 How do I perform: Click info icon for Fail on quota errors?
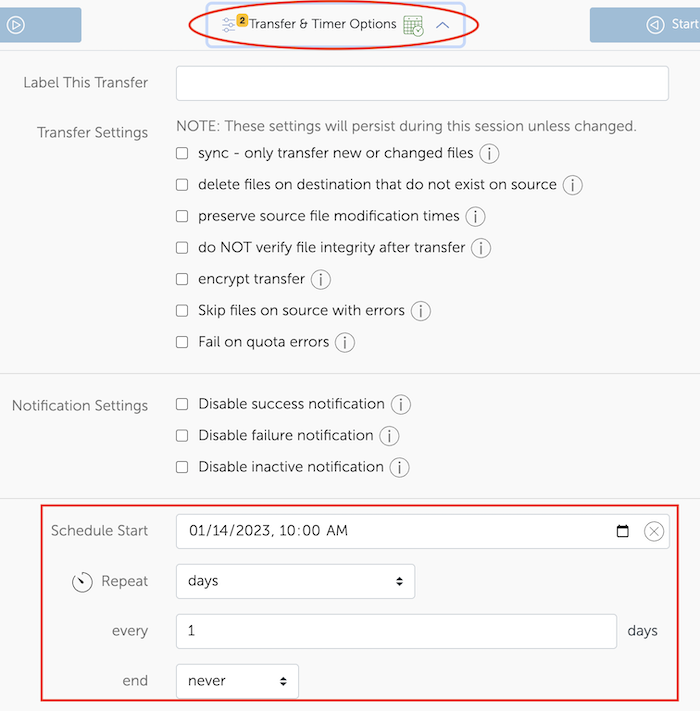point(345,342)
